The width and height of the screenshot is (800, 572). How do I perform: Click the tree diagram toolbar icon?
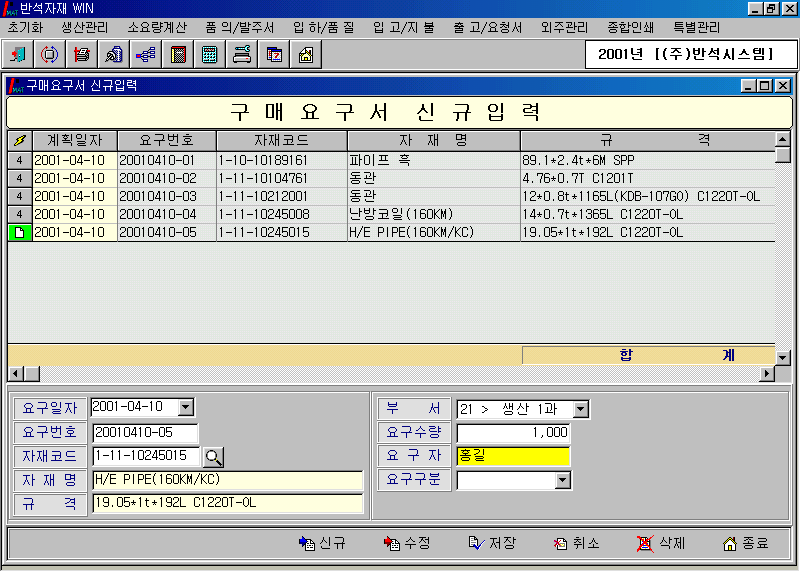tap(146, 55)
